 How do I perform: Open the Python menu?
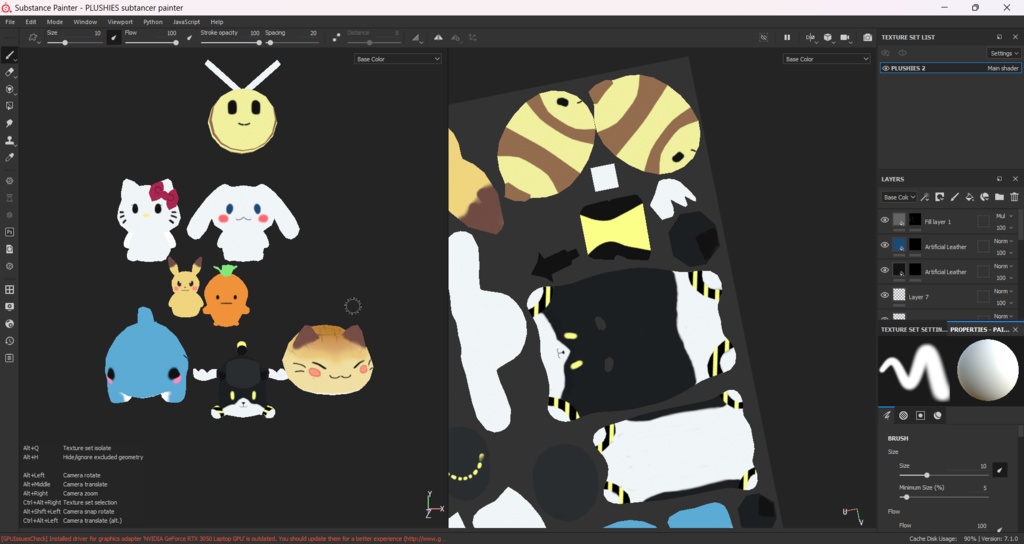pyautogui.click(x=153, y=22)
